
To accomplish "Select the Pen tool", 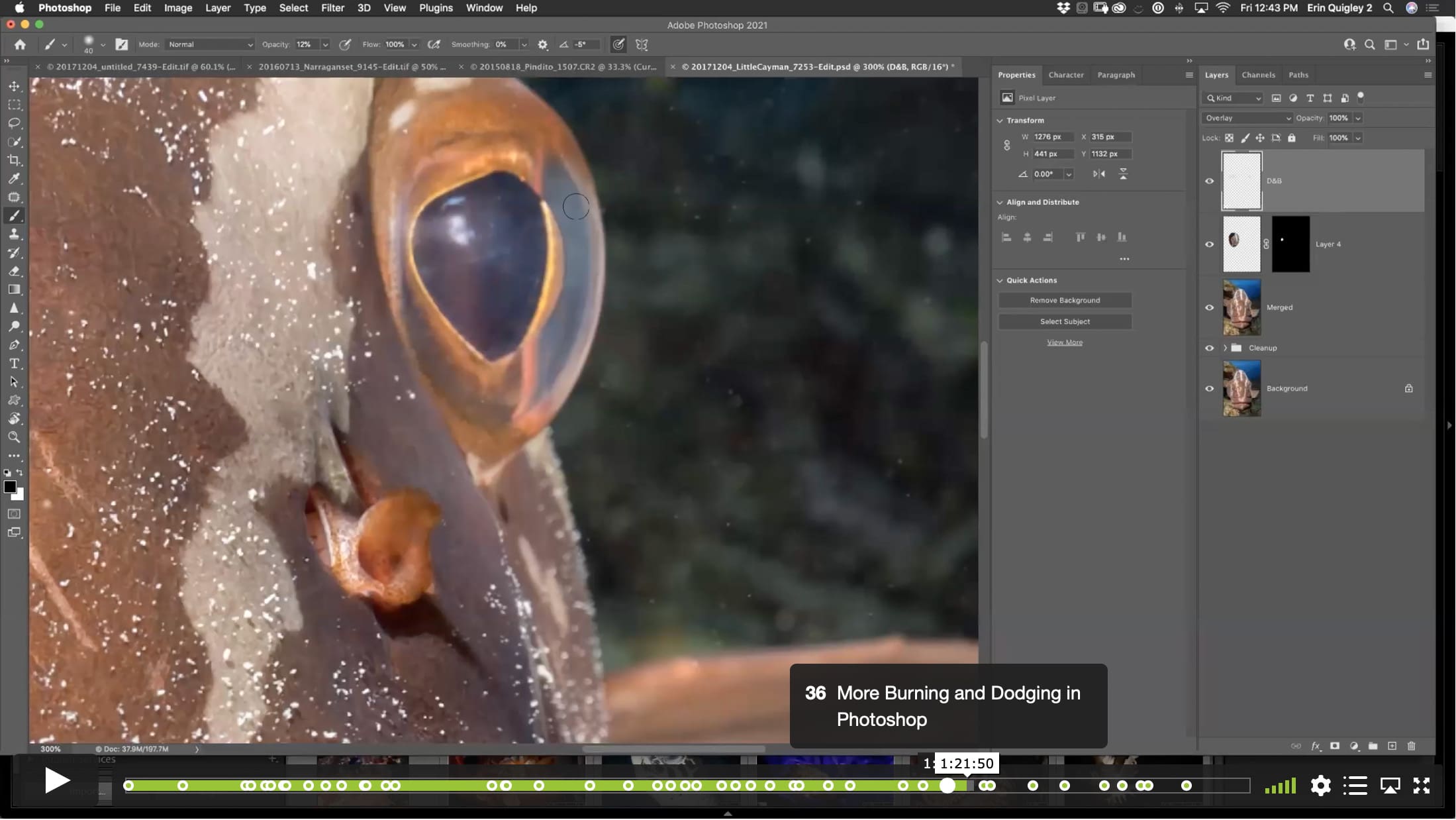I will [x=14, y=345].
